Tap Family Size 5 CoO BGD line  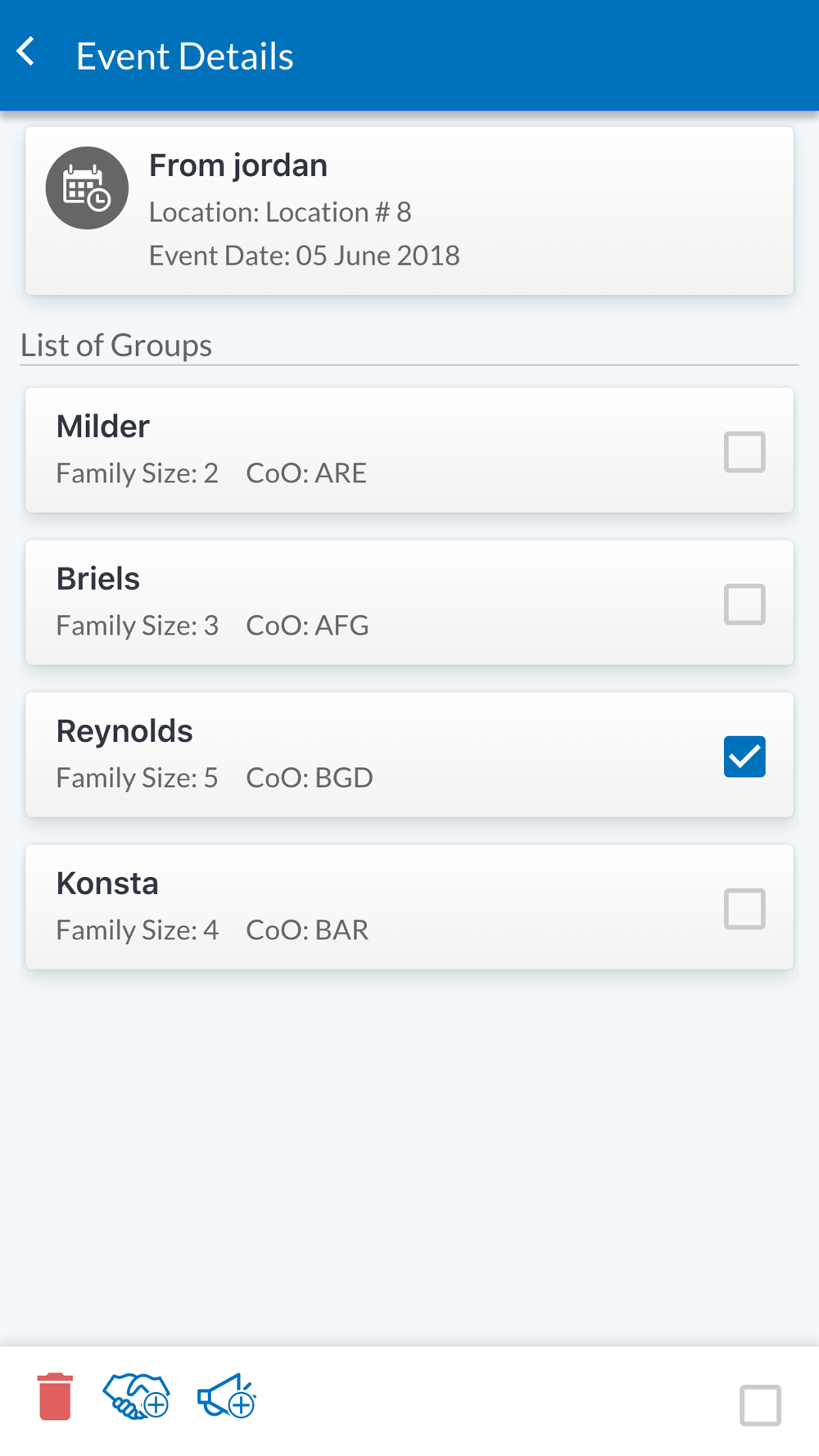point(215,777)
